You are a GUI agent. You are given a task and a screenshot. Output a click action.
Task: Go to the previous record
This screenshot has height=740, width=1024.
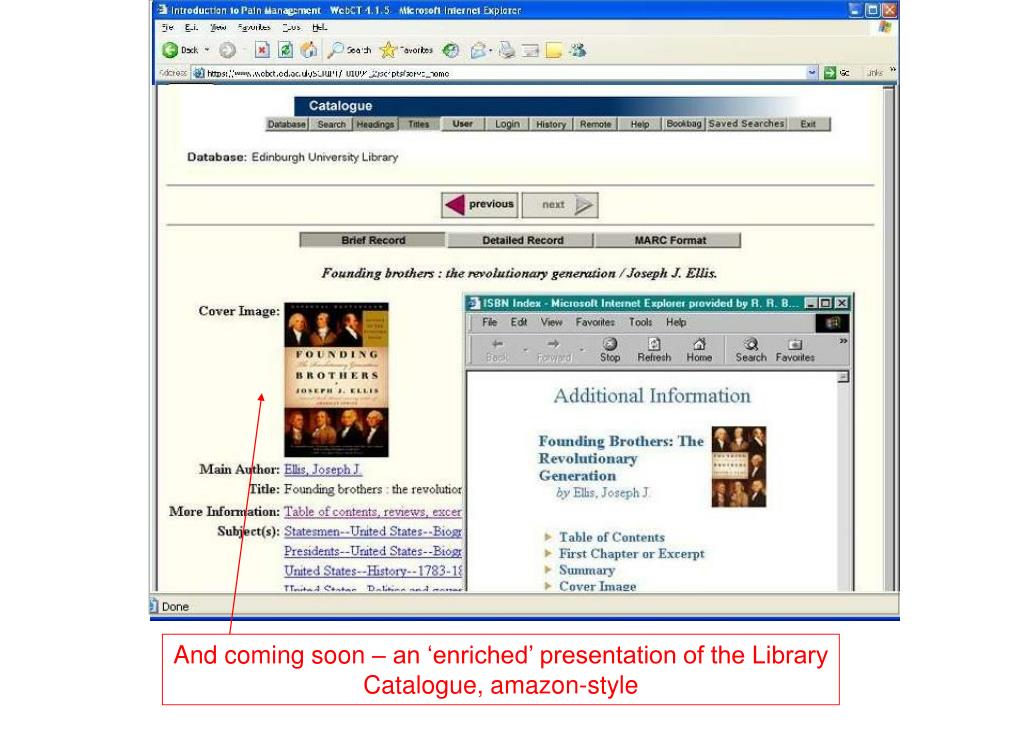click(x=479, y=204)
